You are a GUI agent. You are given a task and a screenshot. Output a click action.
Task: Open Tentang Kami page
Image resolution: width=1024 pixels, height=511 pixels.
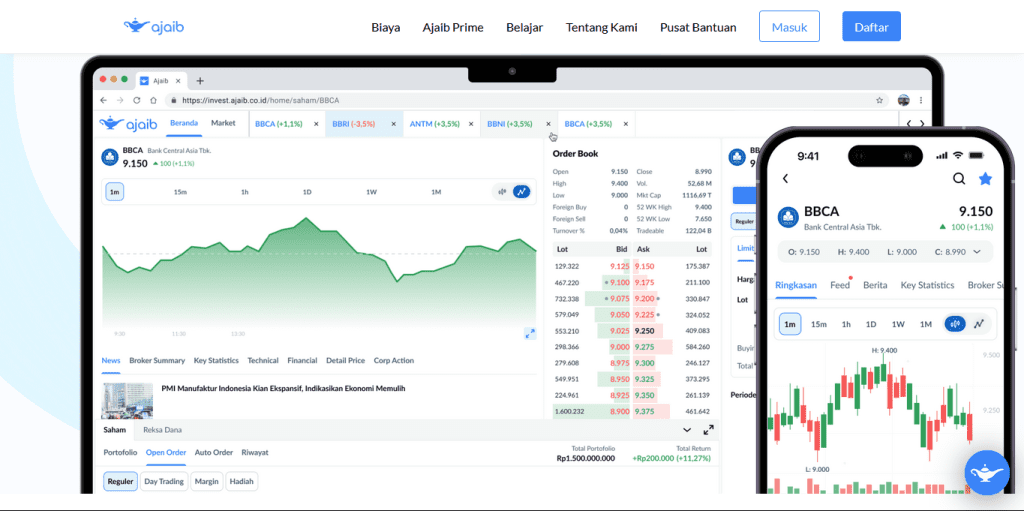point(601,27)
